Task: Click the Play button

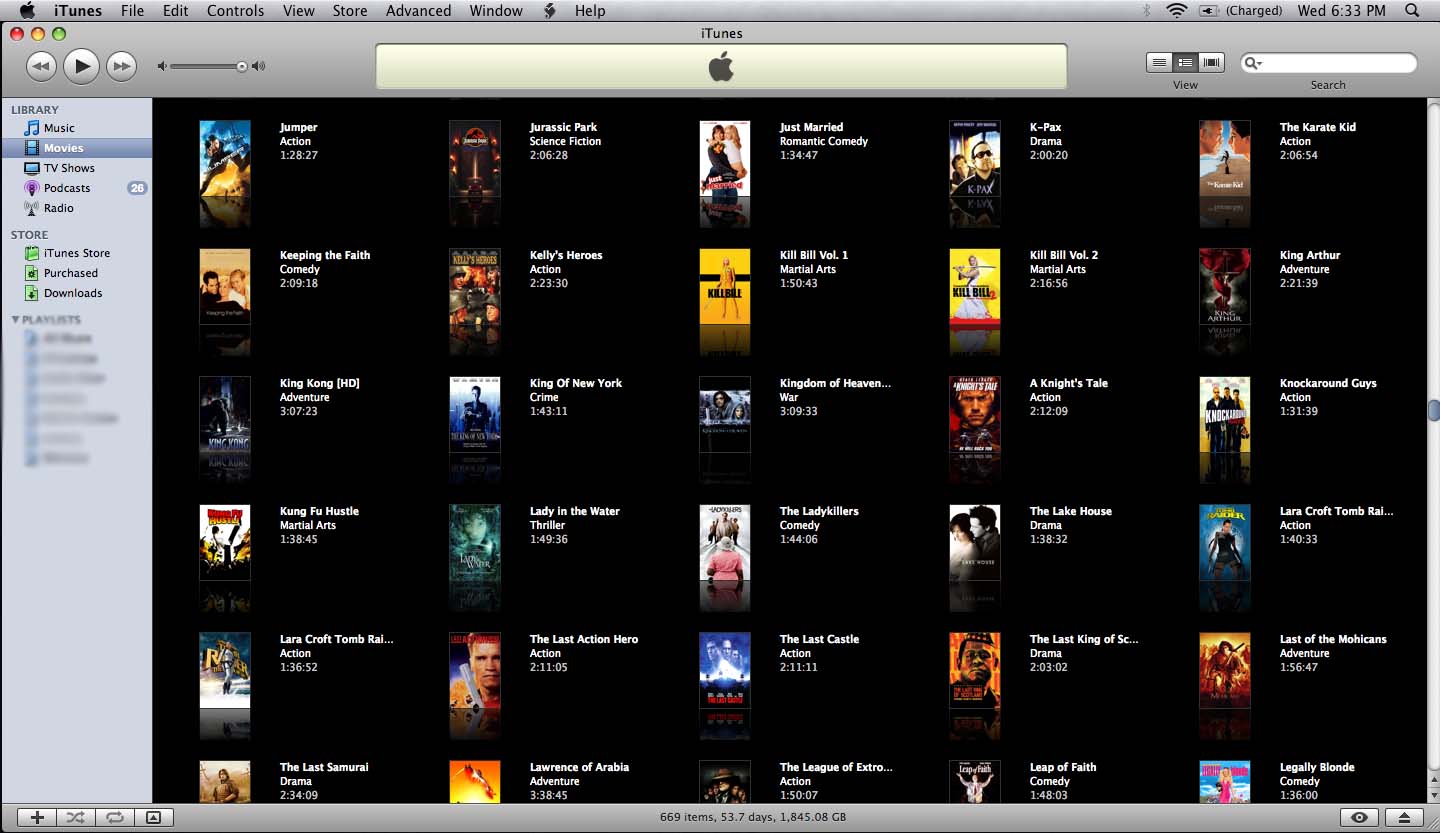Action: (81, 66)
